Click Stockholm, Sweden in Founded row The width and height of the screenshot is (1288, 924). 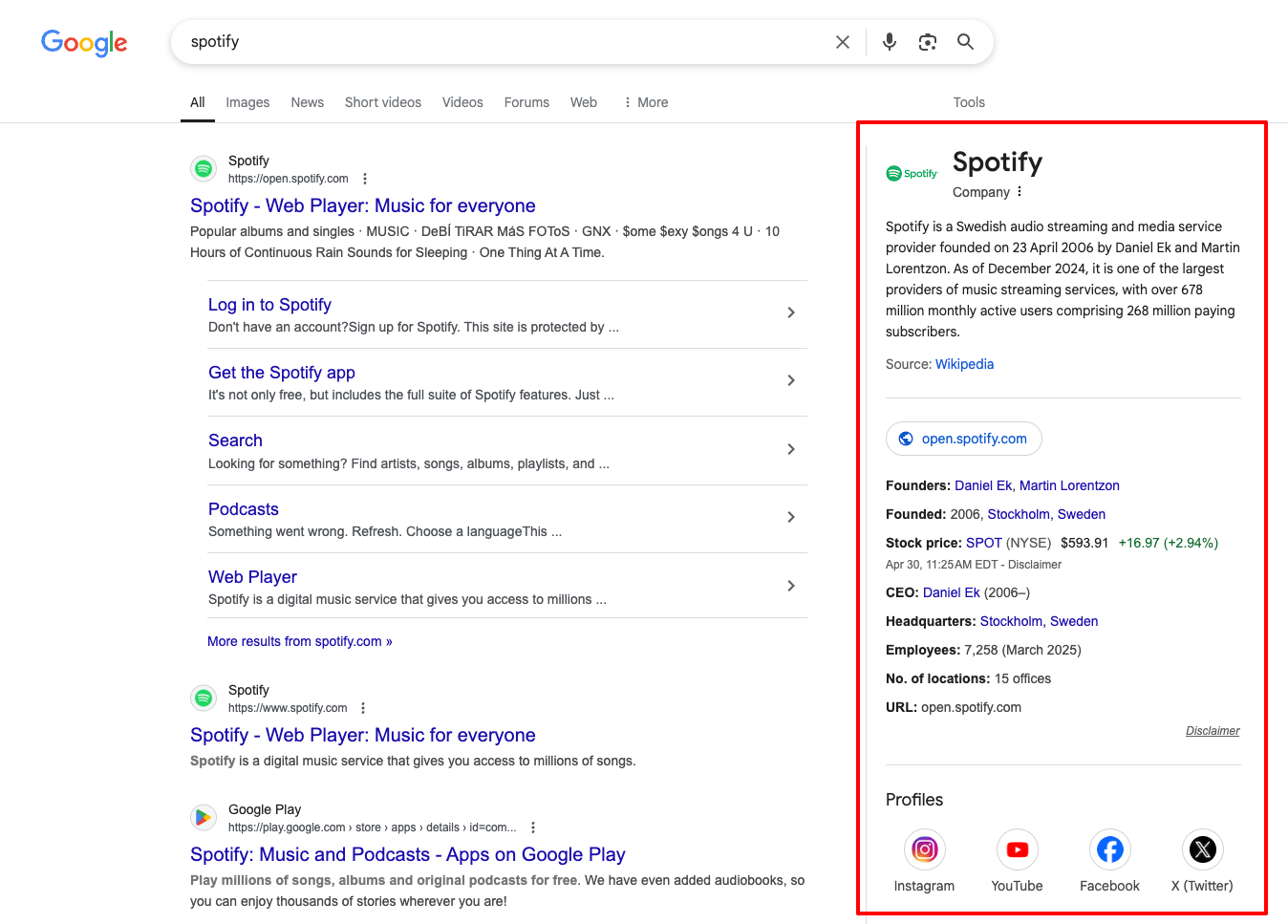[x=1046, y=514]
